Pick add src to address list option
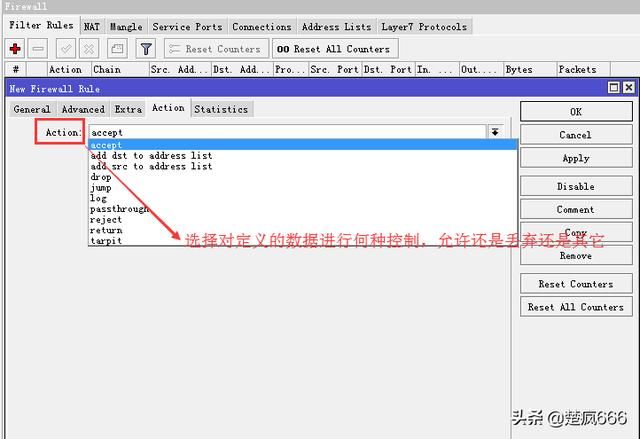 (x=151, y=166)
